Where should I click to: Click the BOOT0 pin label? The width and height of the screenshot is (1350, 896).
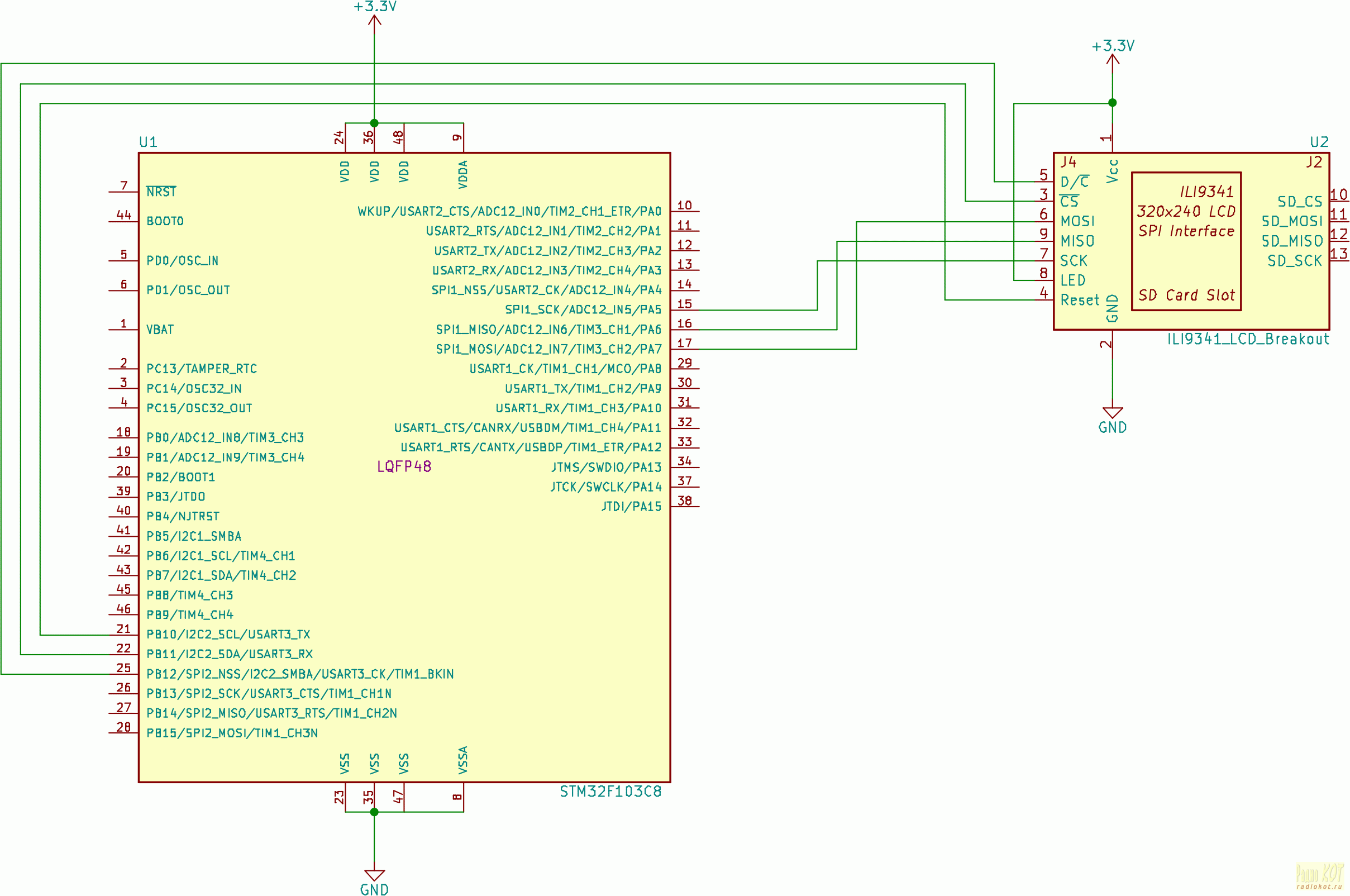point(165,221)
